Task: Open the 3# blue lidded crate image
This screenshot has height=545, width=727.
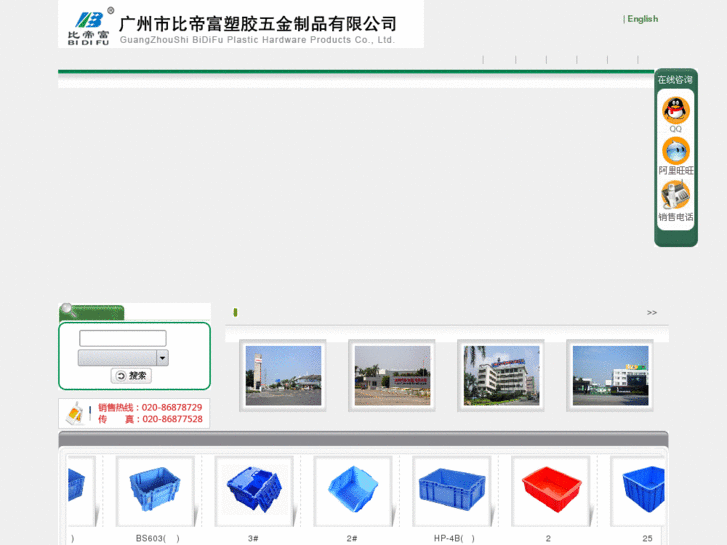Action: click(254, 491)
